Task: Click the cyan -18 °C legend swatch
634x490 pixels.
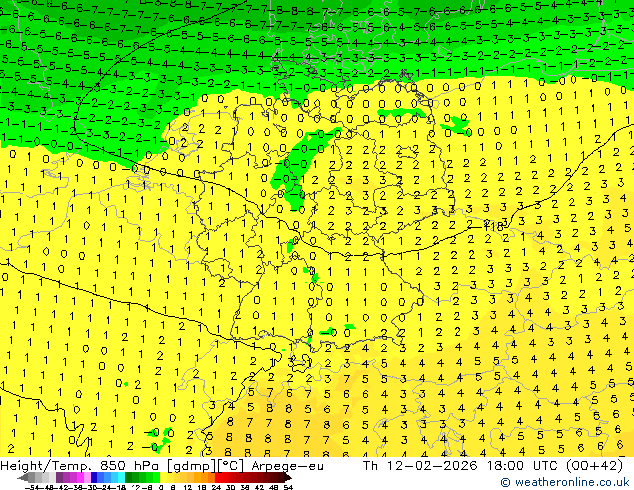Action: click(122, 477)
